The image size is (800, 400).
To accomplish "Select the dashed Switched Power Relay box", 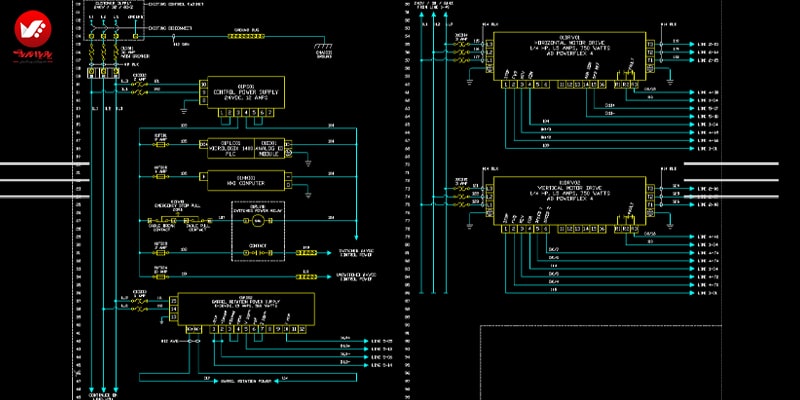I will (x=258, y=233).
